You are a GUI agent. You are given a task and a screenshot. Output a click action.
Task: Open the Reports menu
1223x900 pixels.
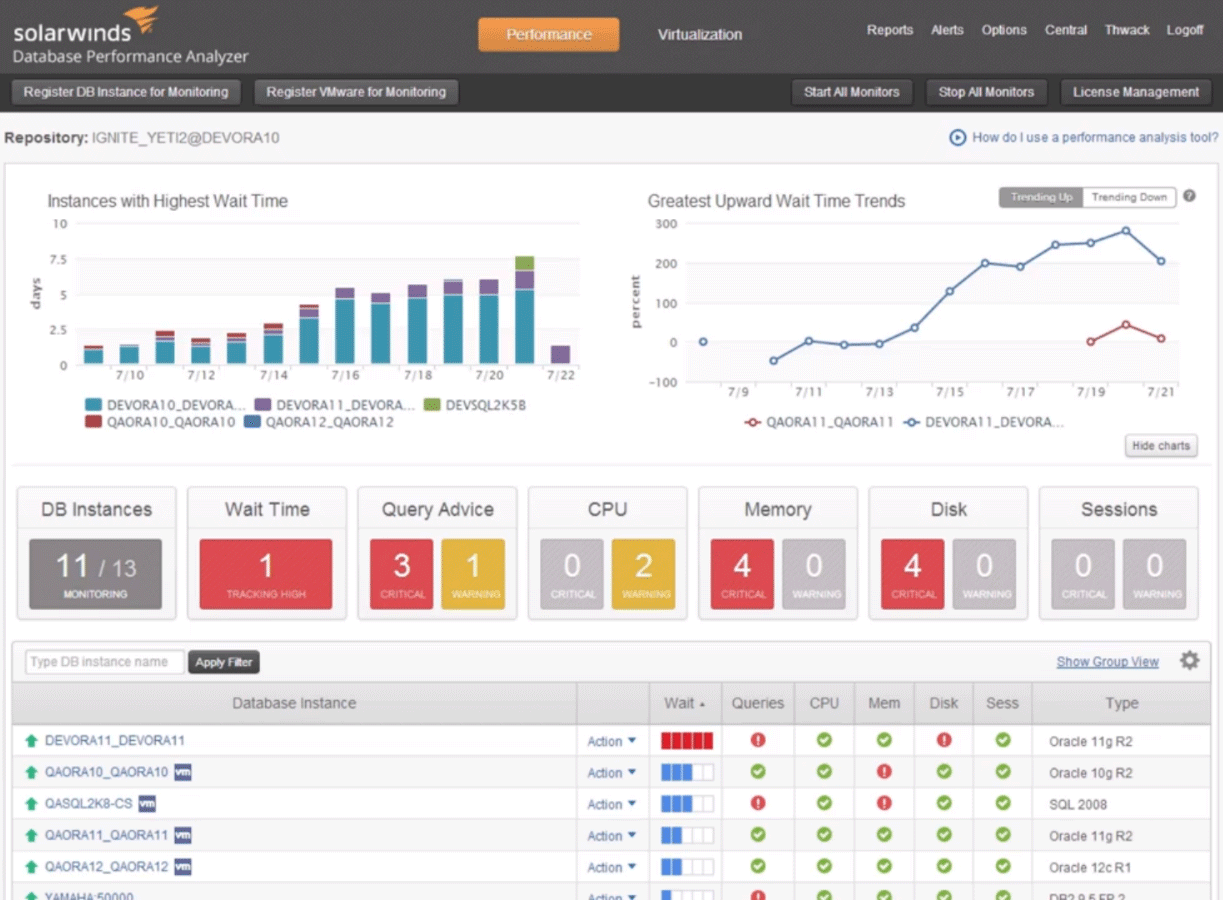point(890,30)
